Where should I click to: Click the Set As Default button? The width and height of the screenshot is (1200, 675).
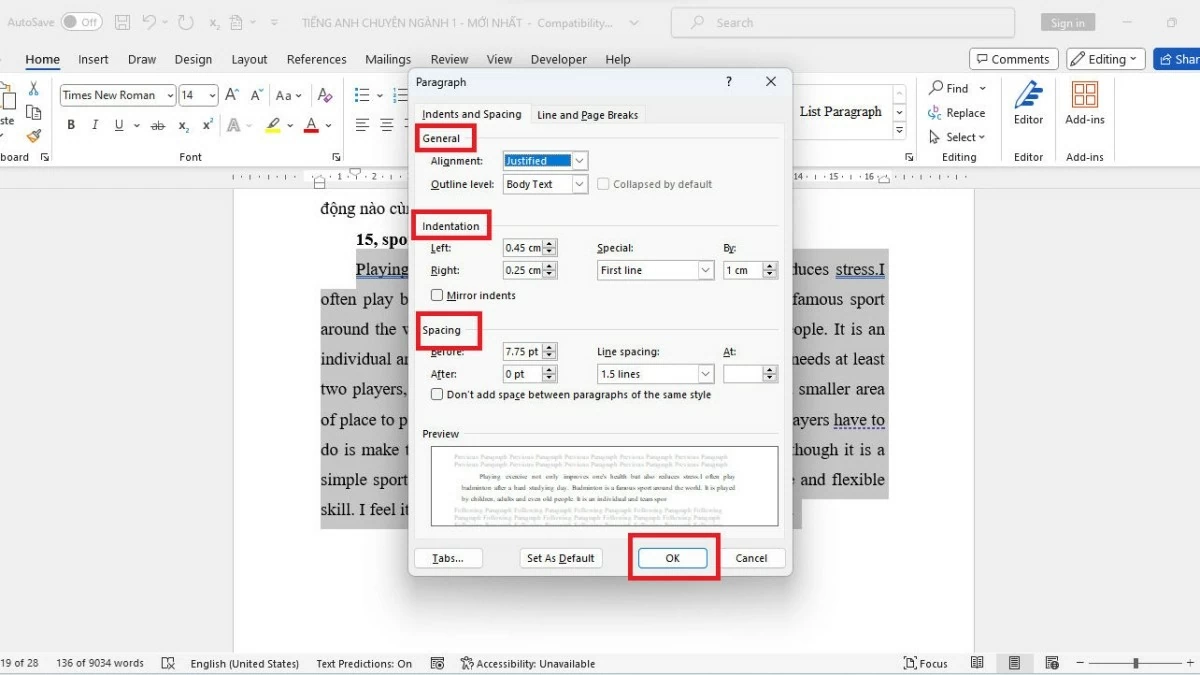(561, 558)
